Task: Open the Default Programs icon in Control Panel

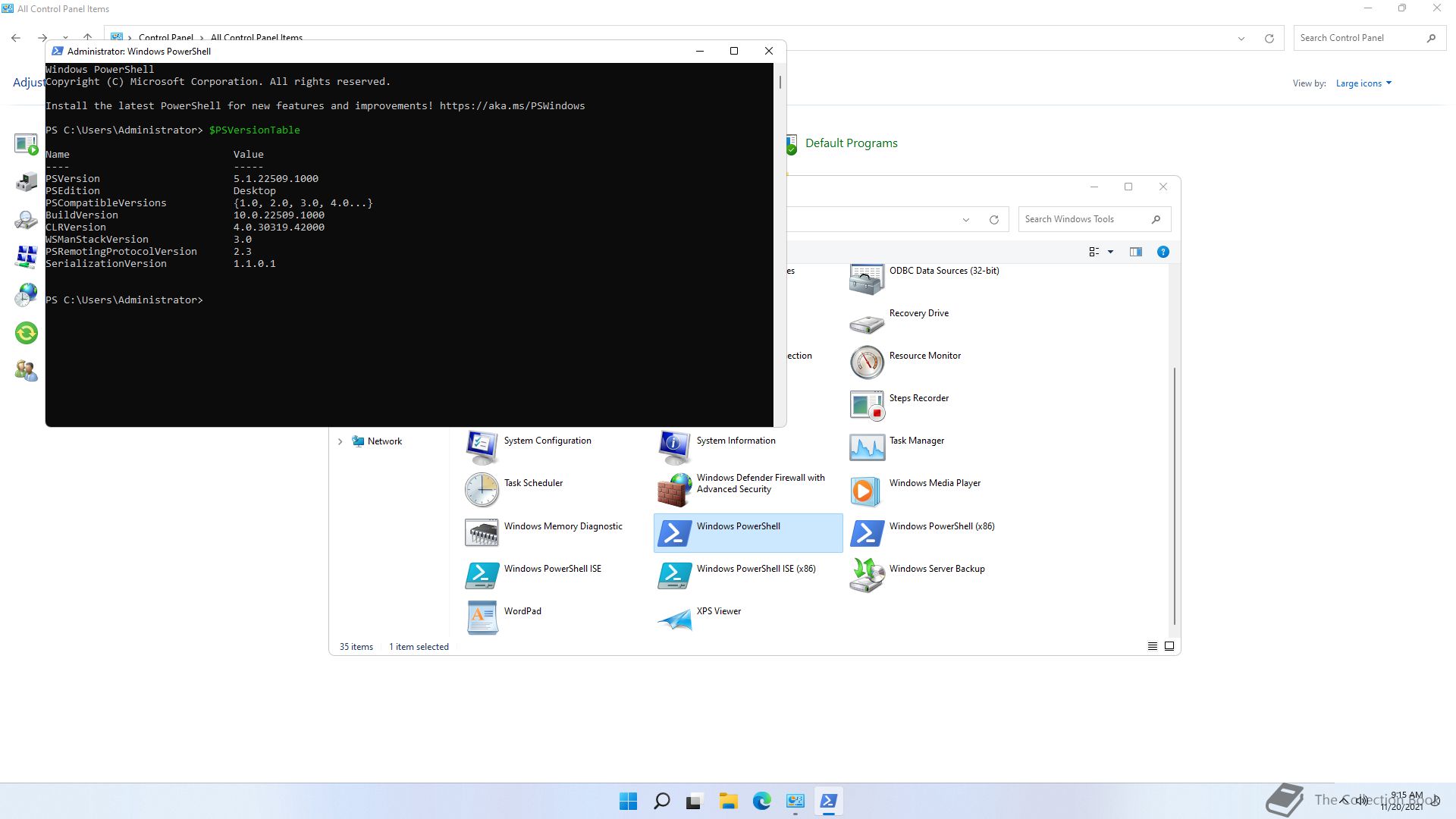Action: coord(791,143)
